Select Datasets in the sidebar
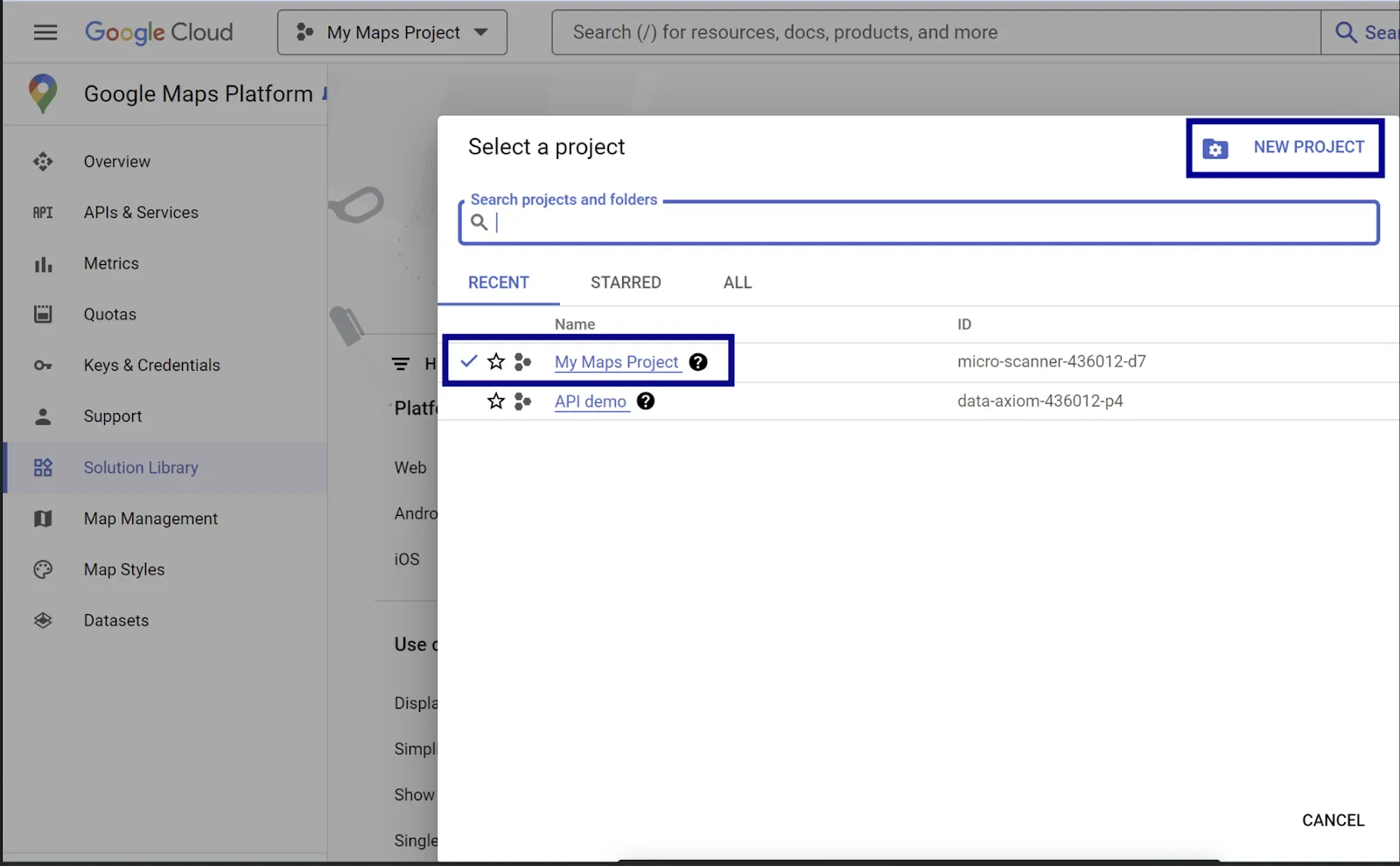The height and width of the screenshot is (866, 1400). (116, 620)
